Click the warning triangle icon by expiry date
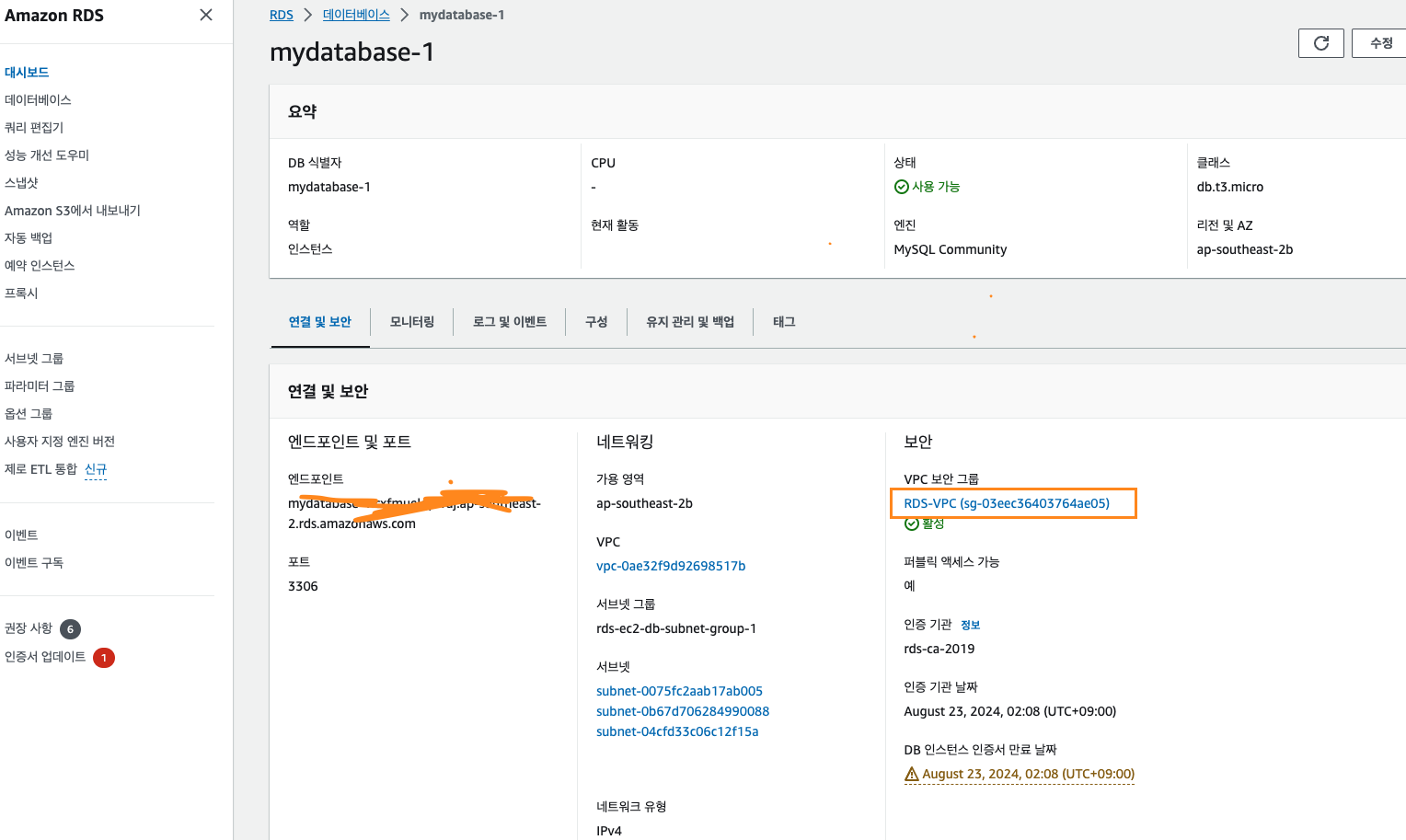The width and height of the screenshot is (1406, 840). tap(912, 774)
